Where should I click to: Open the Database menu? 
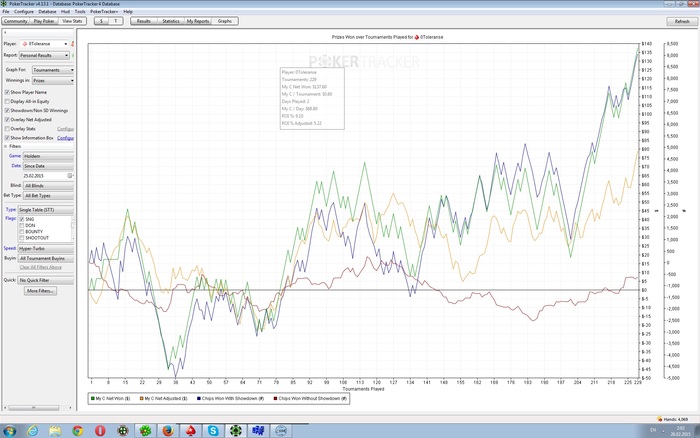(x=48, y=11)
